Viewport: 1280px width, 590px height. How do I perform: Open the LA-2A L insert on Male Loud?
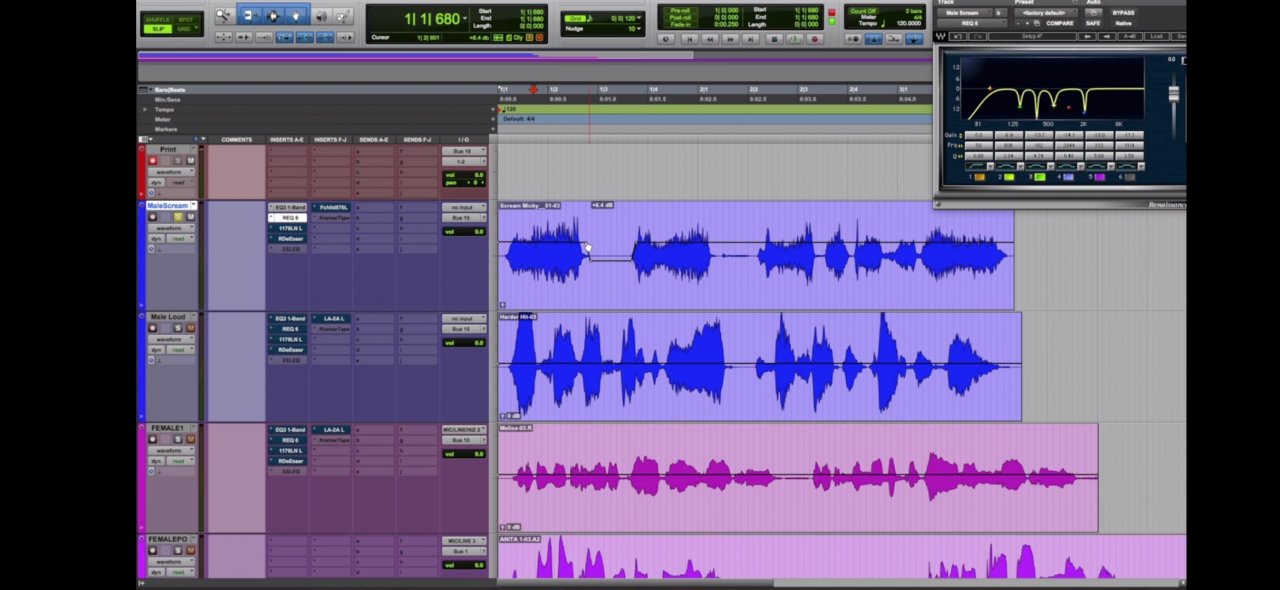331,318
